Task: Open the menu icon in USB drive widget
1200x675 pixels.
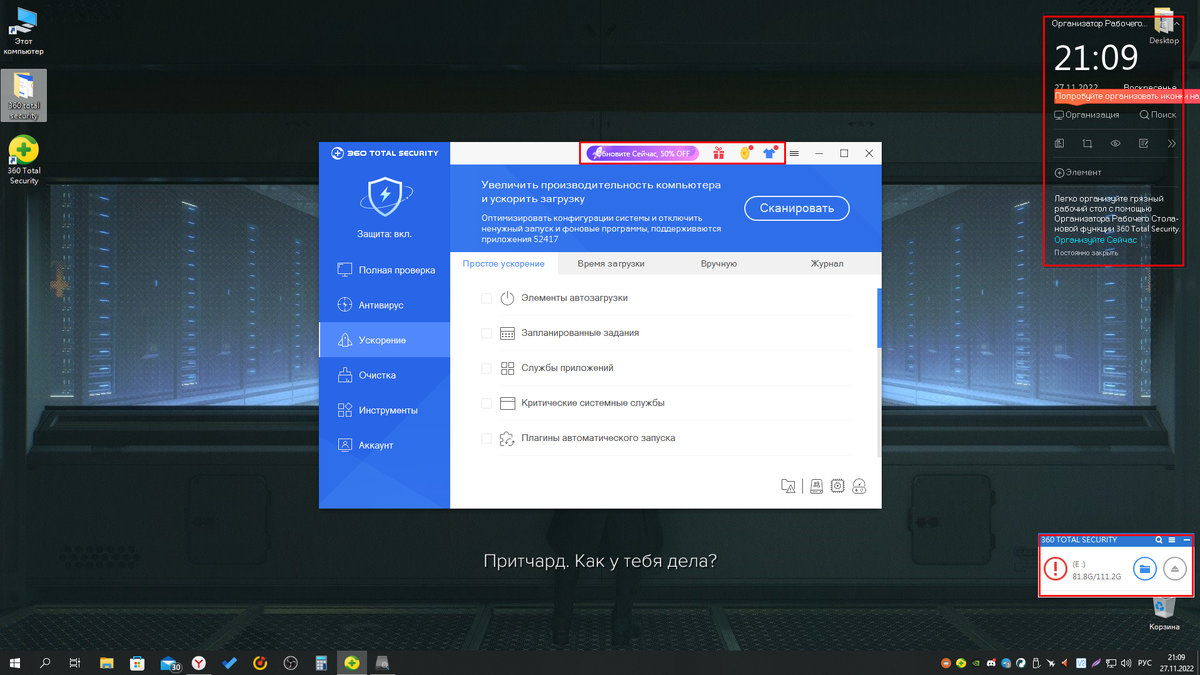Action: point(1172,540)
